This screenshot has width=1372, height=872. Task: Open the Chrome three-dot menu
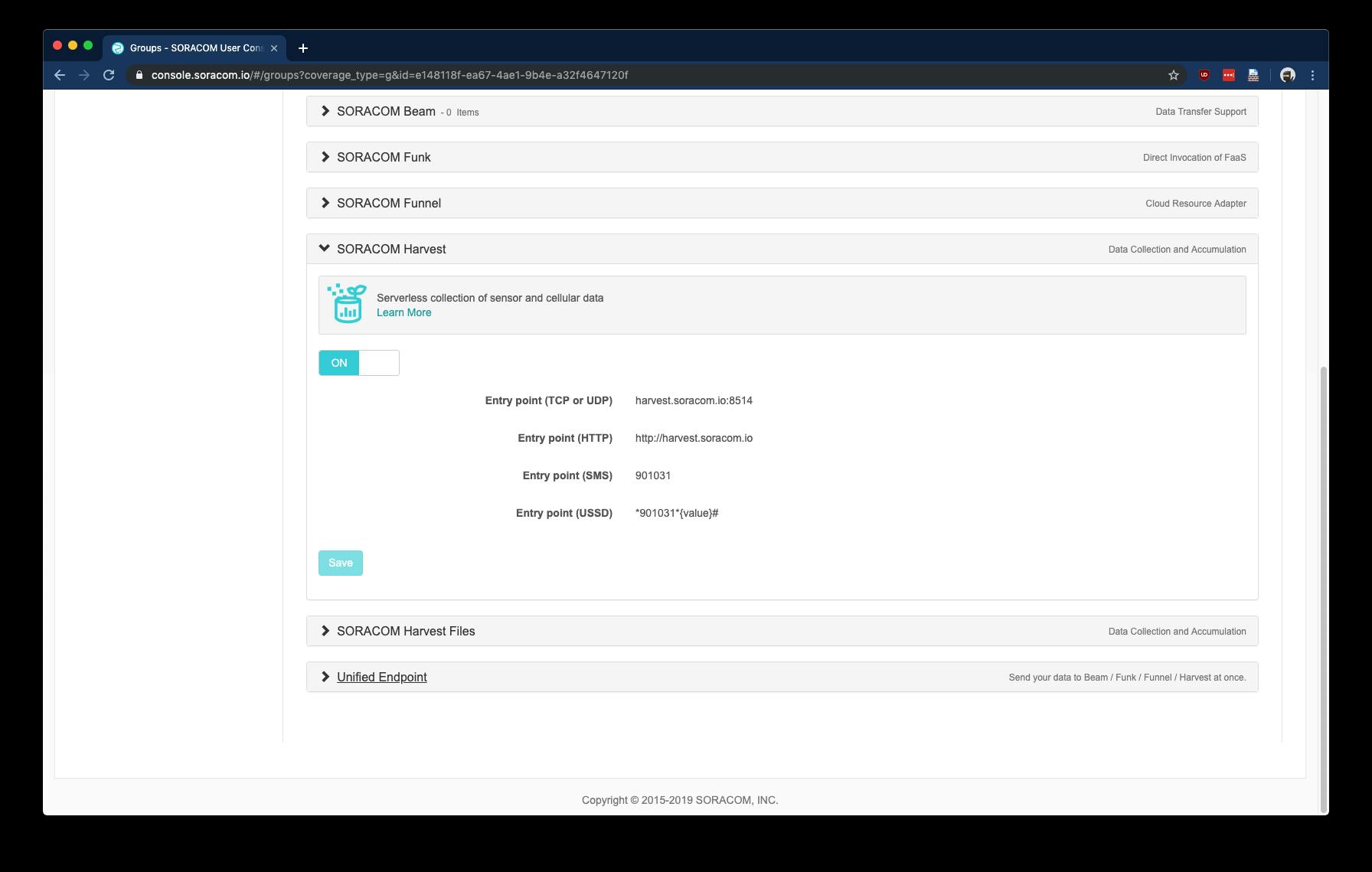tap(1312, 75)
